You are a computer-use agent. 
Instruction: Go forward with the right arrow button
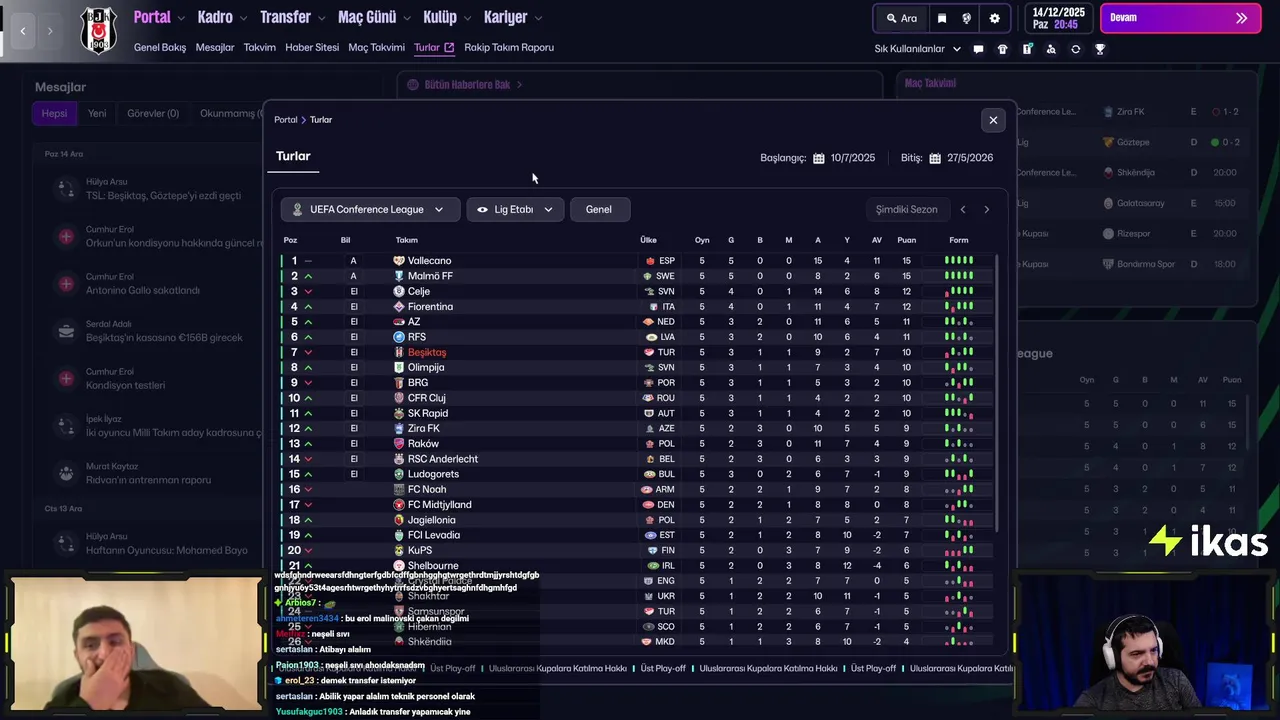pos(50,31)
